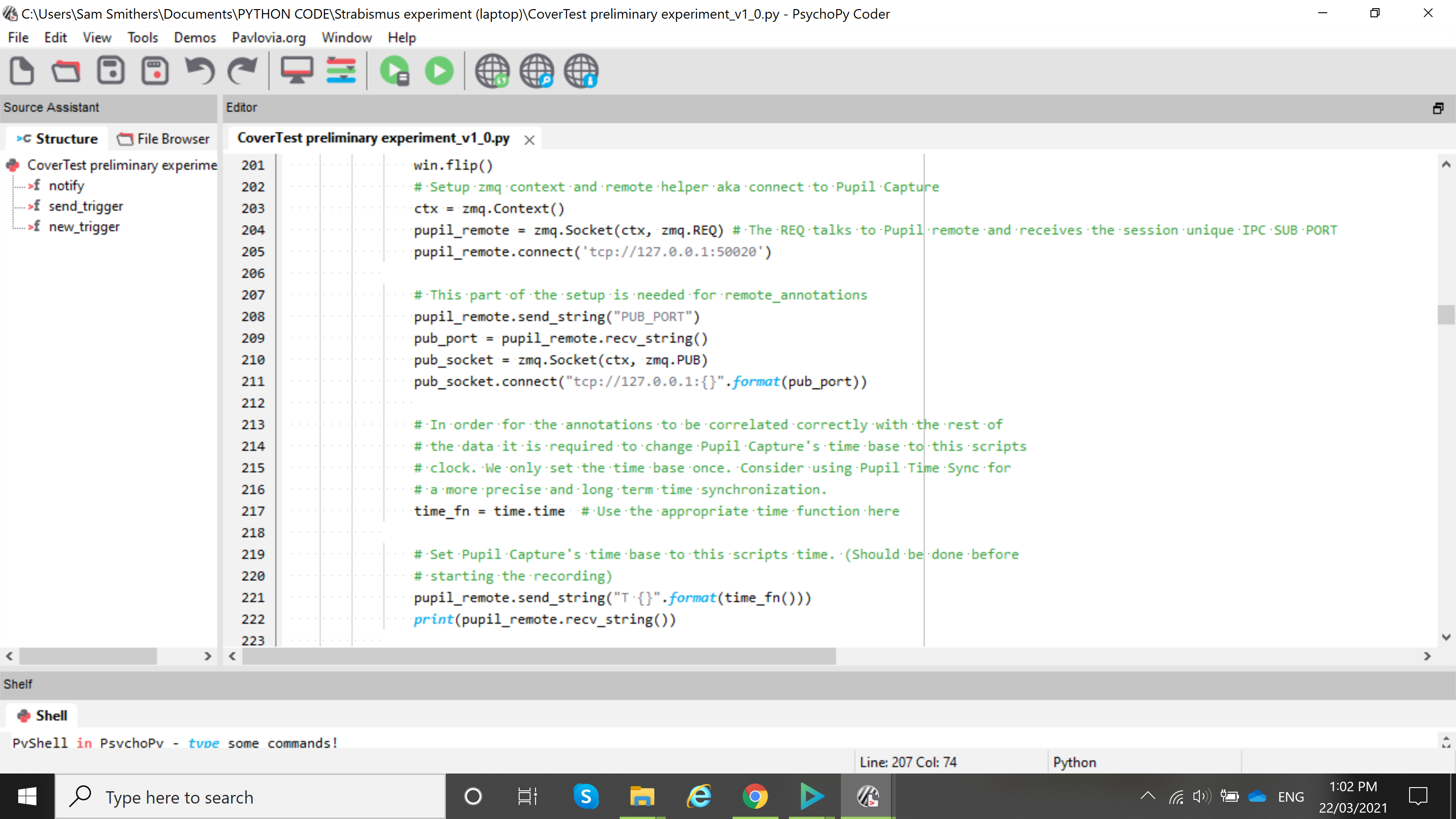
Task: Click Source Assistant horizontal scrollbar thumb
Action: coord(88,656)
